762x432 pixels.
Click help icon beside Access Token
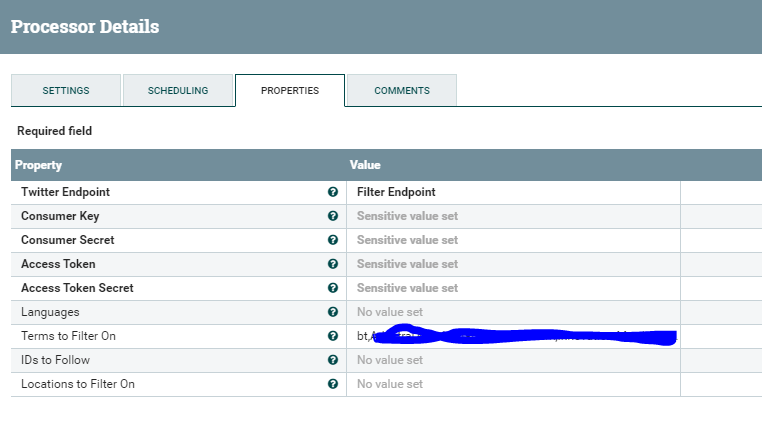pyautogui.click(x=333, y=264)
